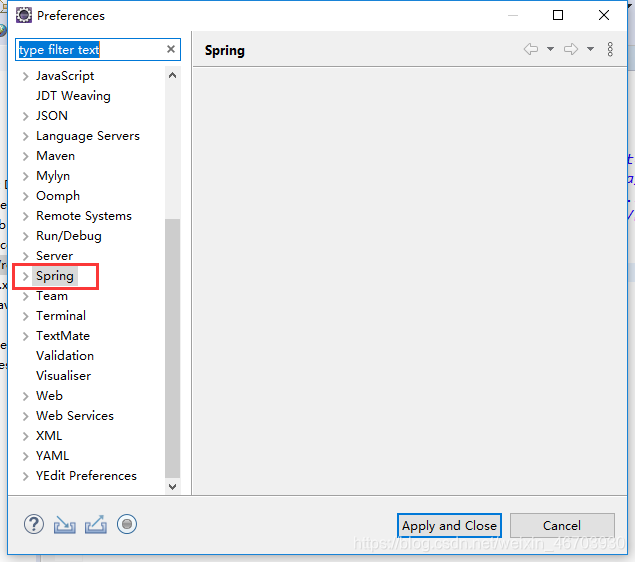Click the Oomph preference recorder icon
The width and height of the screenshot is (635, 562).
[127, 524]
